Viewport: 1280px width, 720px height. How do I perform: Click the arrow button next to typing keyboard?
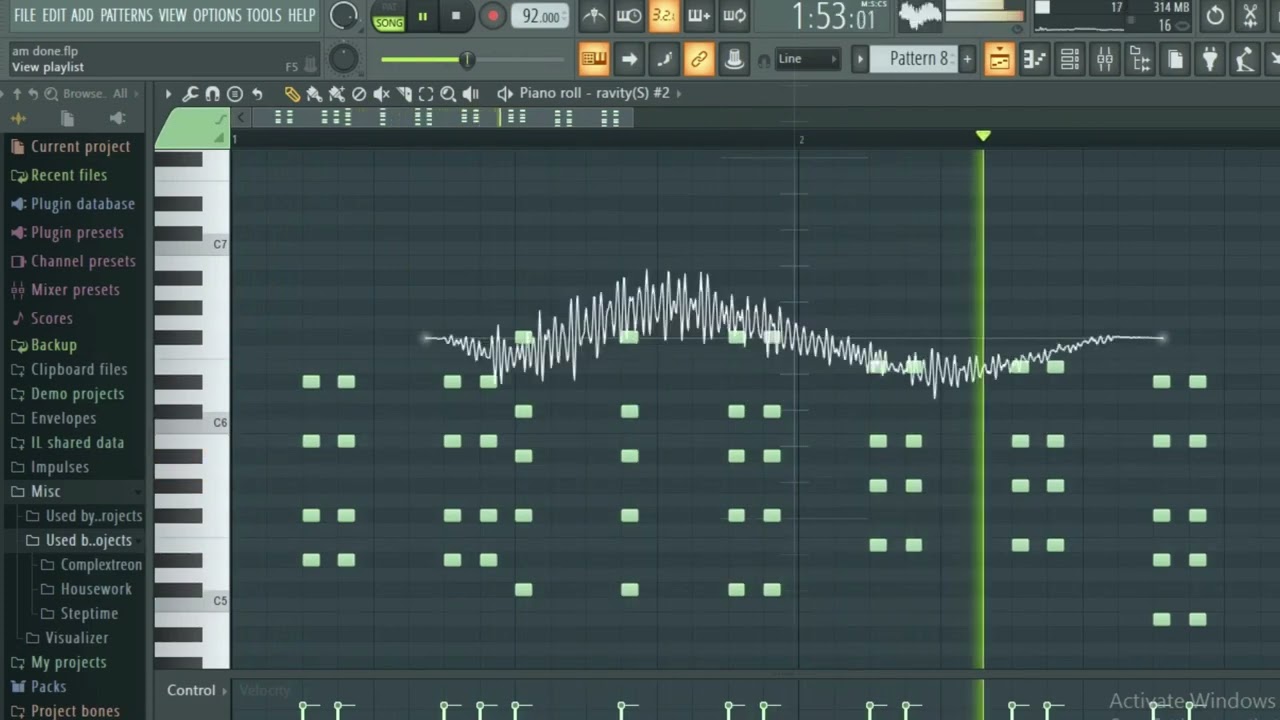(629, 59)
